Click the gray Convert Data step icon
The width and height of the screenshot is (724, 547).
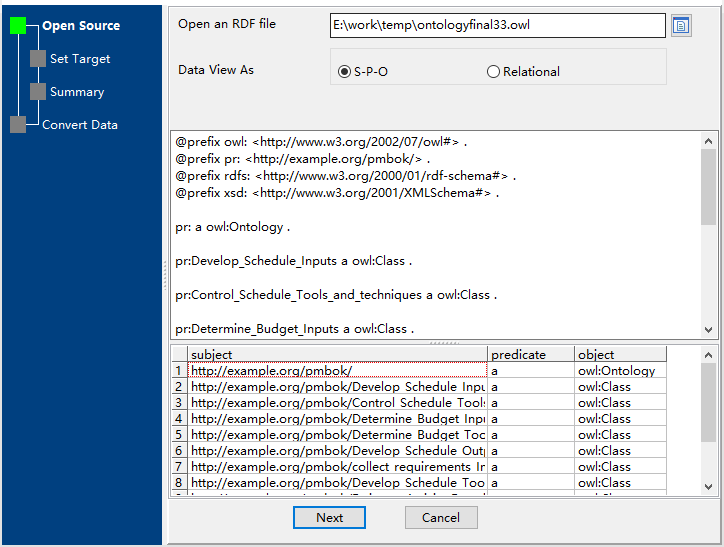coord(18,125)
